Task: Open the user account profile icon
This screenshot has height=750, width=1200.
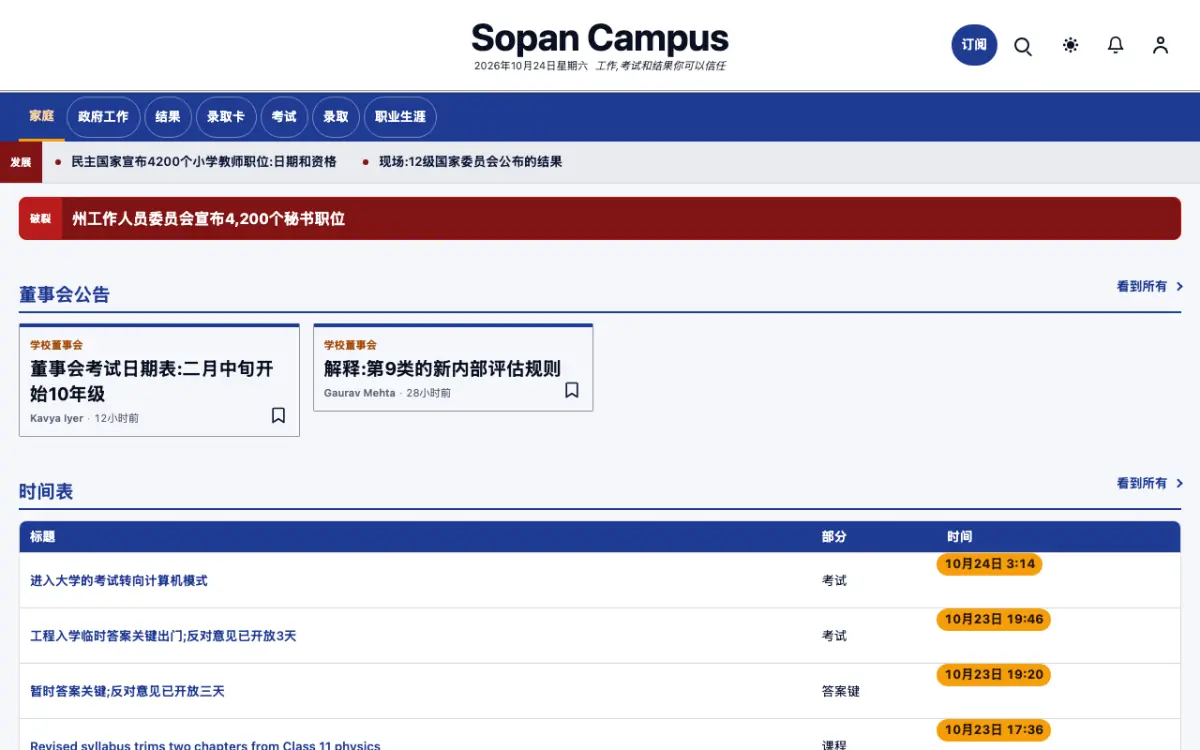Action: coord(1160,45)
